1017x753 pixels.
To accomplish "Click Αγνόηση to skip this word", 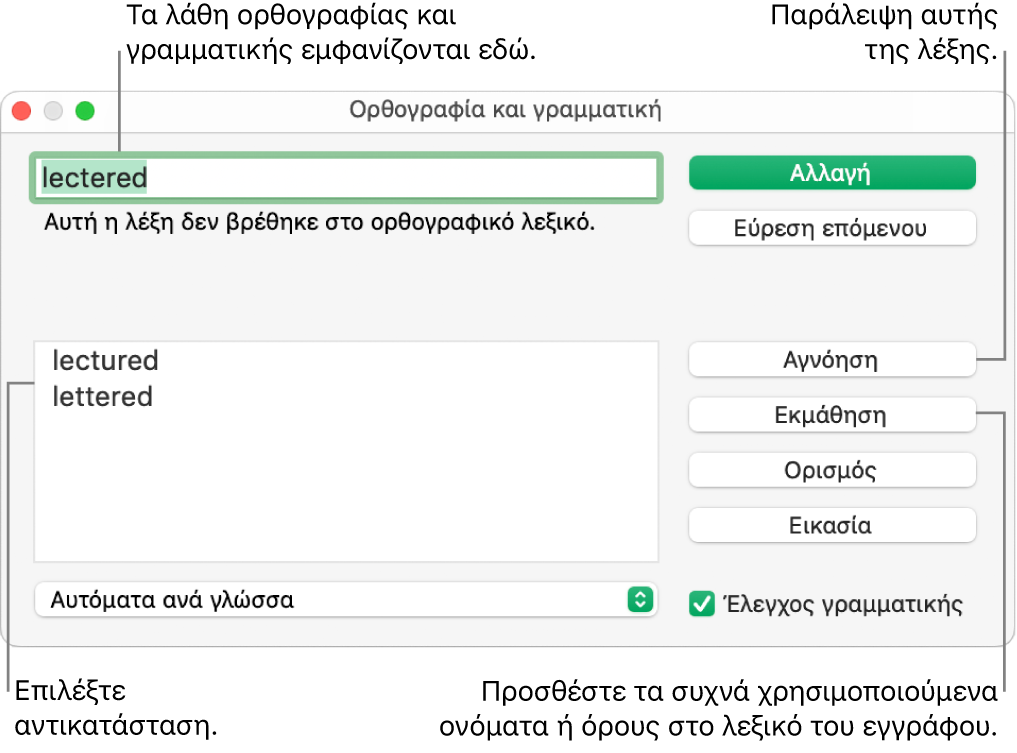I will tap(832, 359).
